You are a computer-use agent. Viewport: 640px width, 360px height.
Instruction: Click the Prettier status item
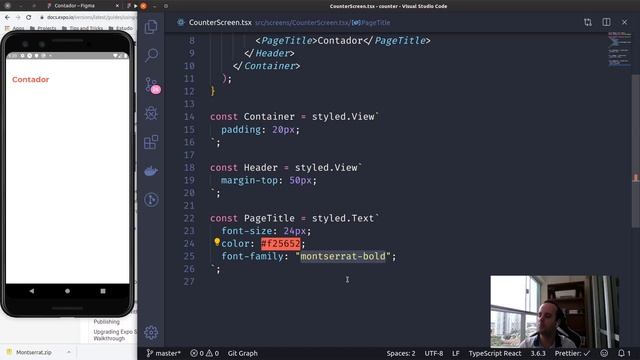[x=572, y=353]
